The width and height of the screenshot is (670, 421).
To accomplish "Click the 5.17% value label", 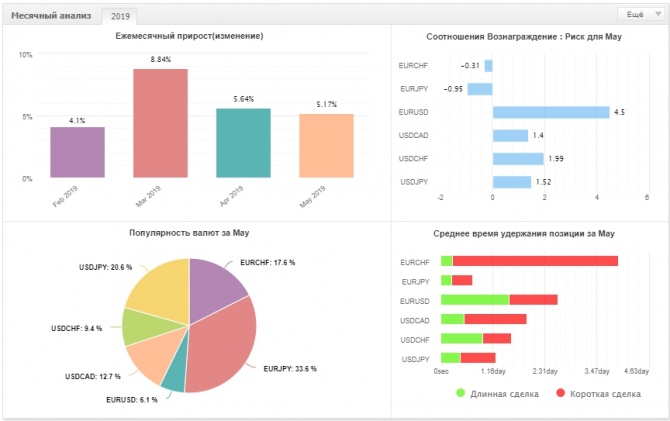I will pos(326,104).
